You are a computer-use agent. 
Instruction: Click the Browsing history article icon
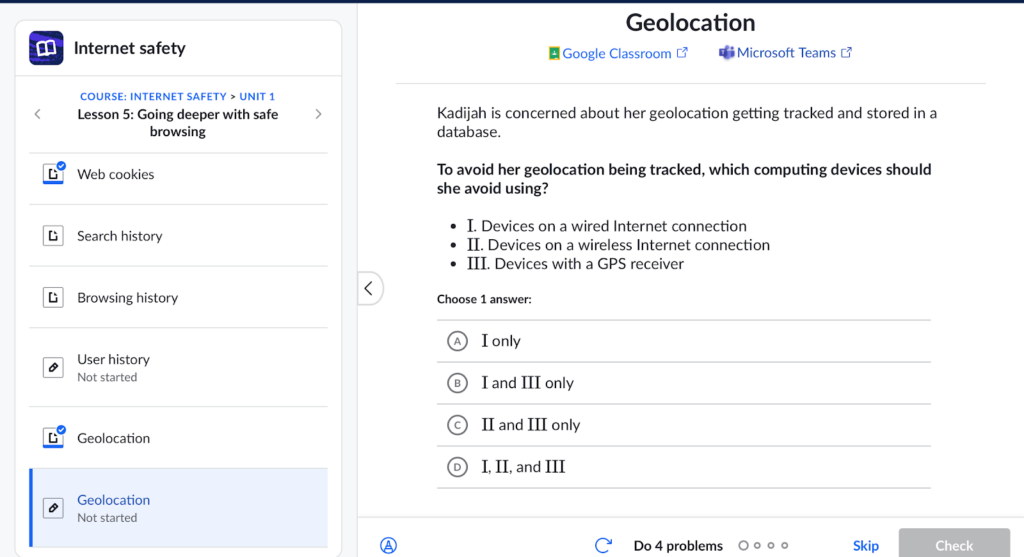(x=54, y=298)
